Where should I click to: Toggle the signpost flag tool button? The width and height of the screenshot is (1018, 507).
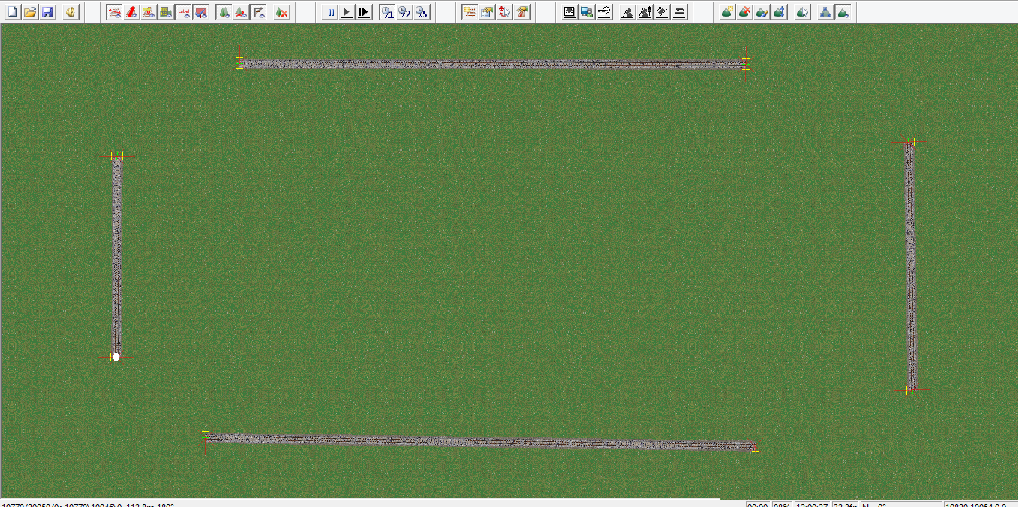coord(258,12)
